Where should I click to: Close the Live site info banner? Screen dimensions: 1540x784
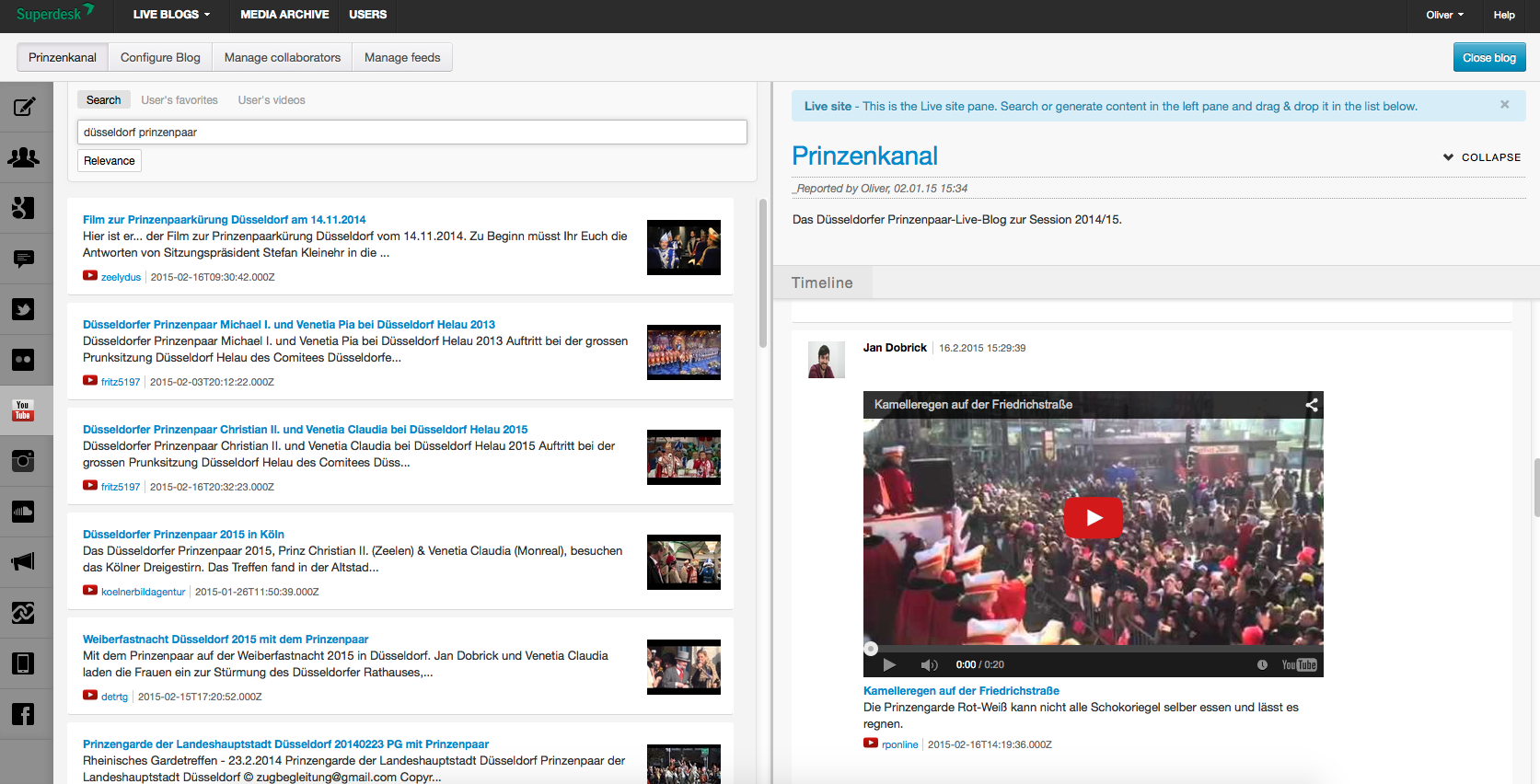(x=1505, y=105)
